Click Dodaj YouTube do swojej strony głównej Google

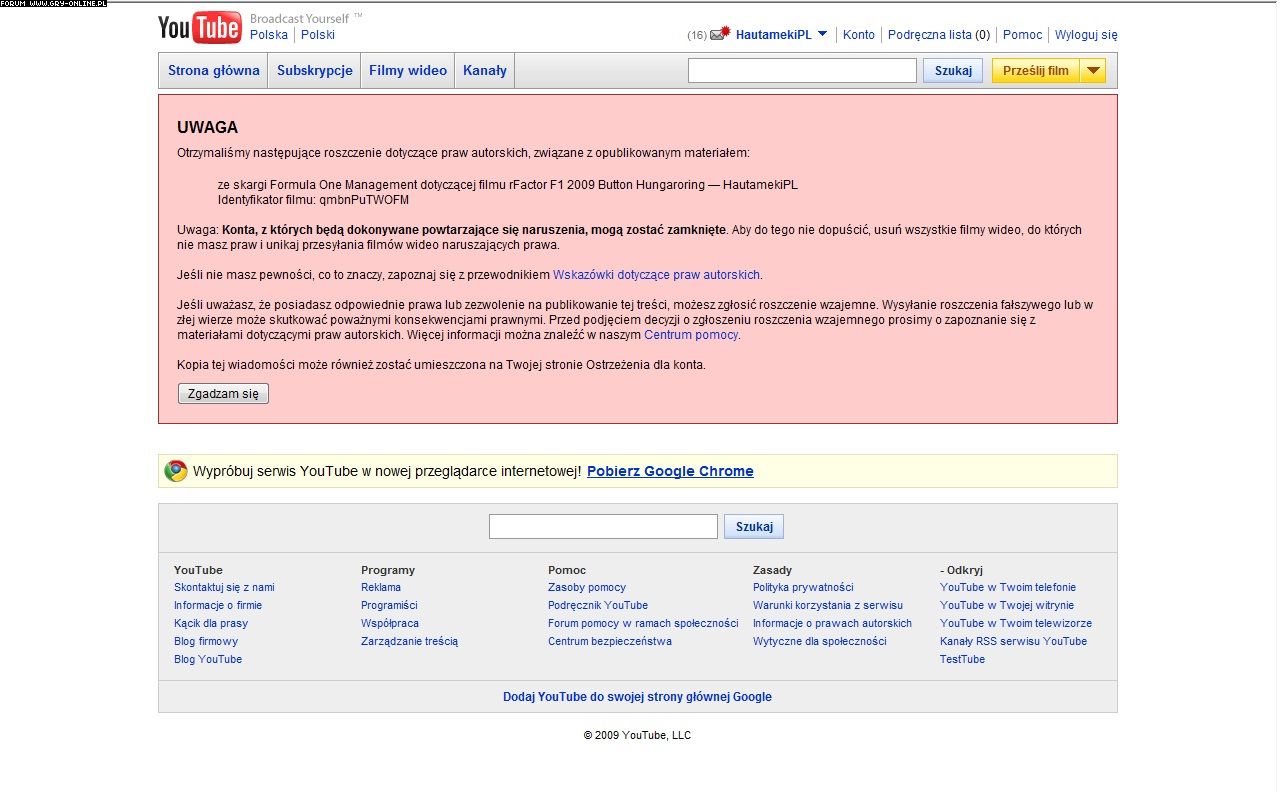tap(637, 697)
